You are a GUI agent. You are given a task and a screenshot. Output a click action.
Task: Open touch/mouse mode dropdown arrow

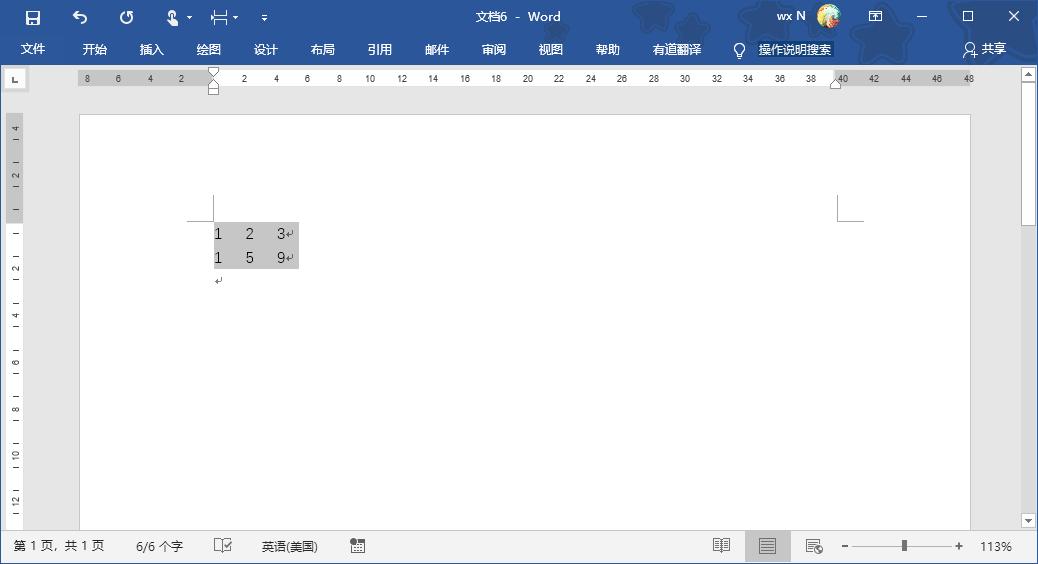pos(189,18)
